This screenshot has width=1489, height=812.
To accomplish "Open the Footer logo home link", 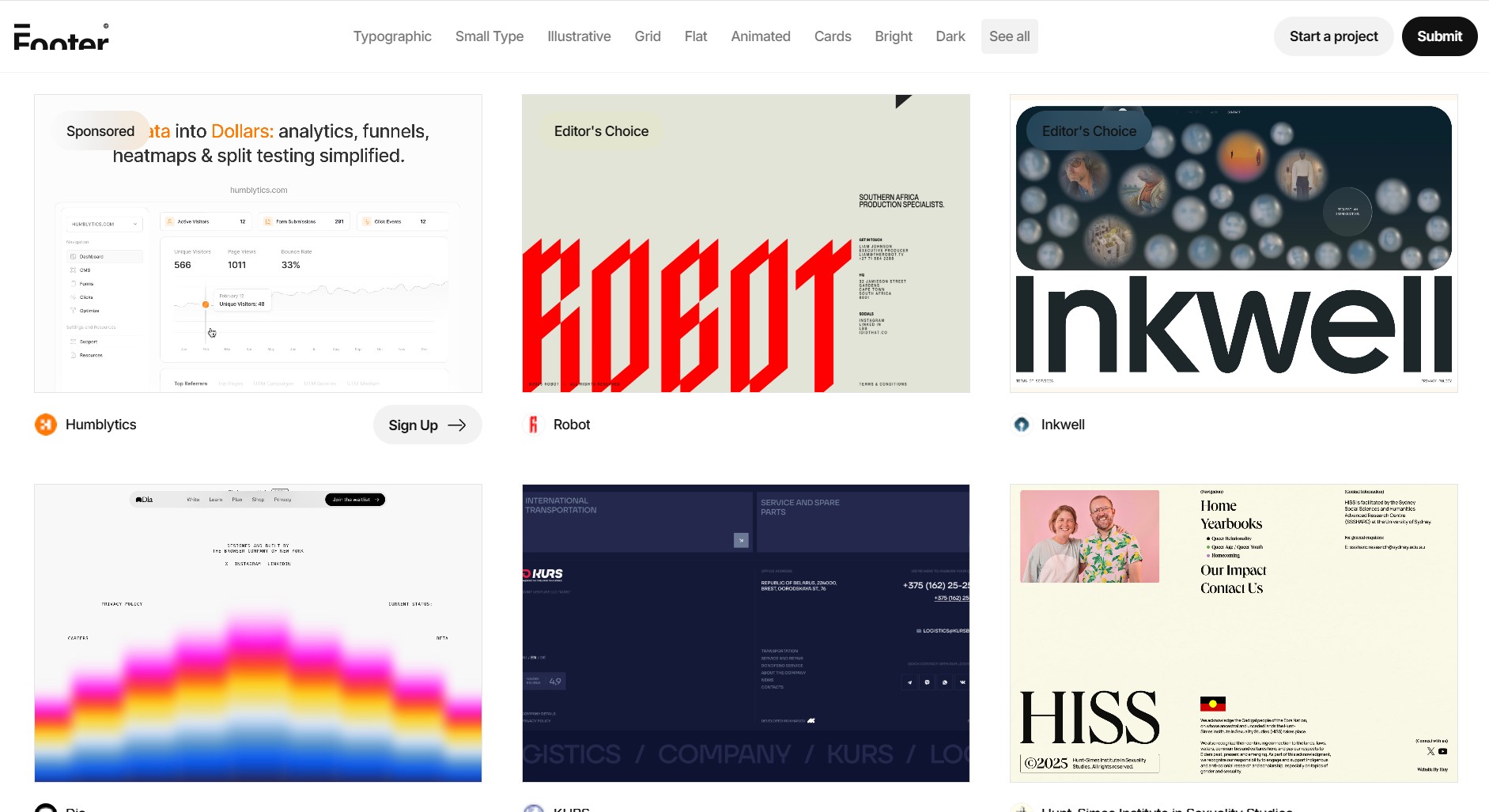I will (x=62, y=36).
